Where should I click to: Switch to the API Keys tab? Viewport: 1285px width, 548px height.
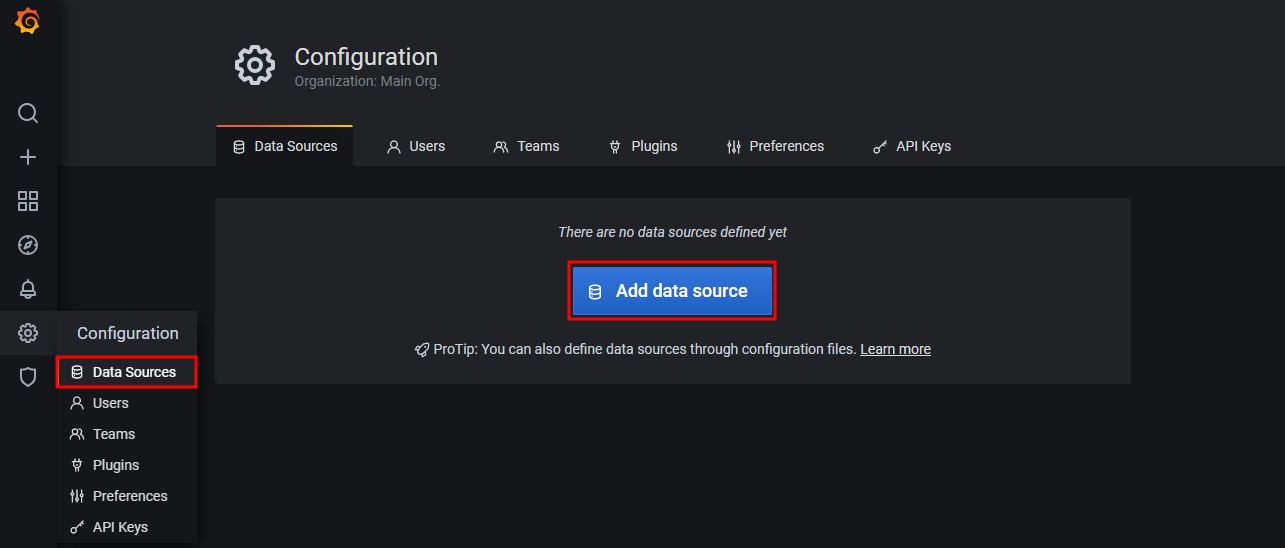click(912, 146)
